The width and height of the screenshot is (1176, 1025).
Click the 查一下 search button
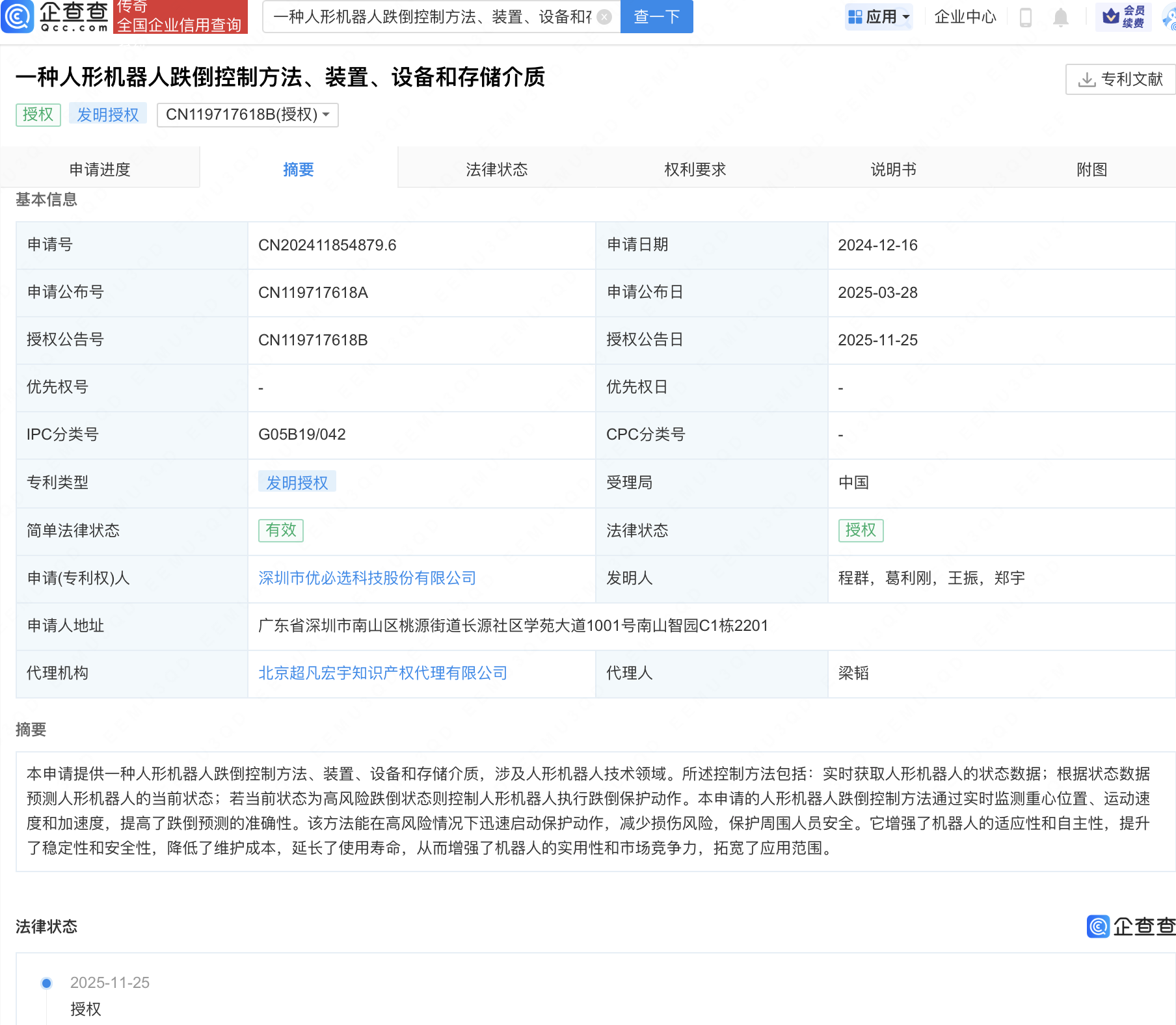(656, 17)
